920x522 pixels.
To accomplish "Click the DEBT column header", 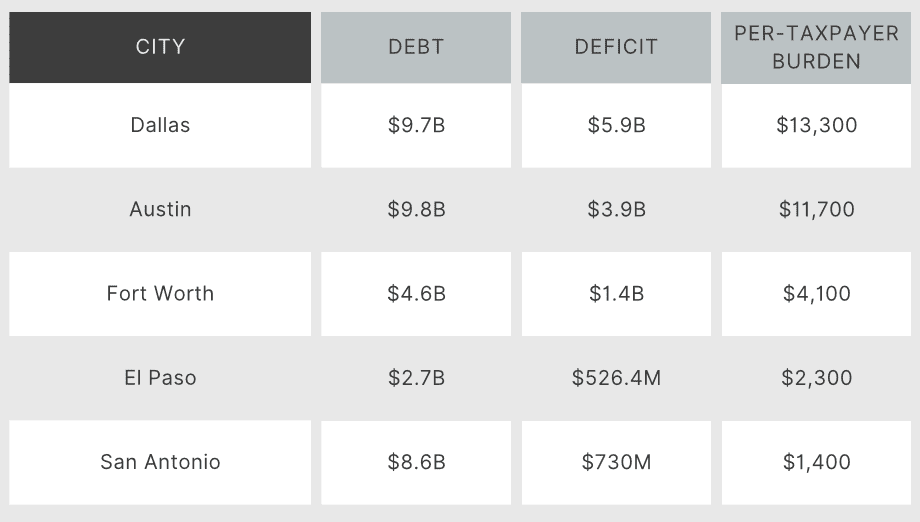I will [x=416, y=47].
